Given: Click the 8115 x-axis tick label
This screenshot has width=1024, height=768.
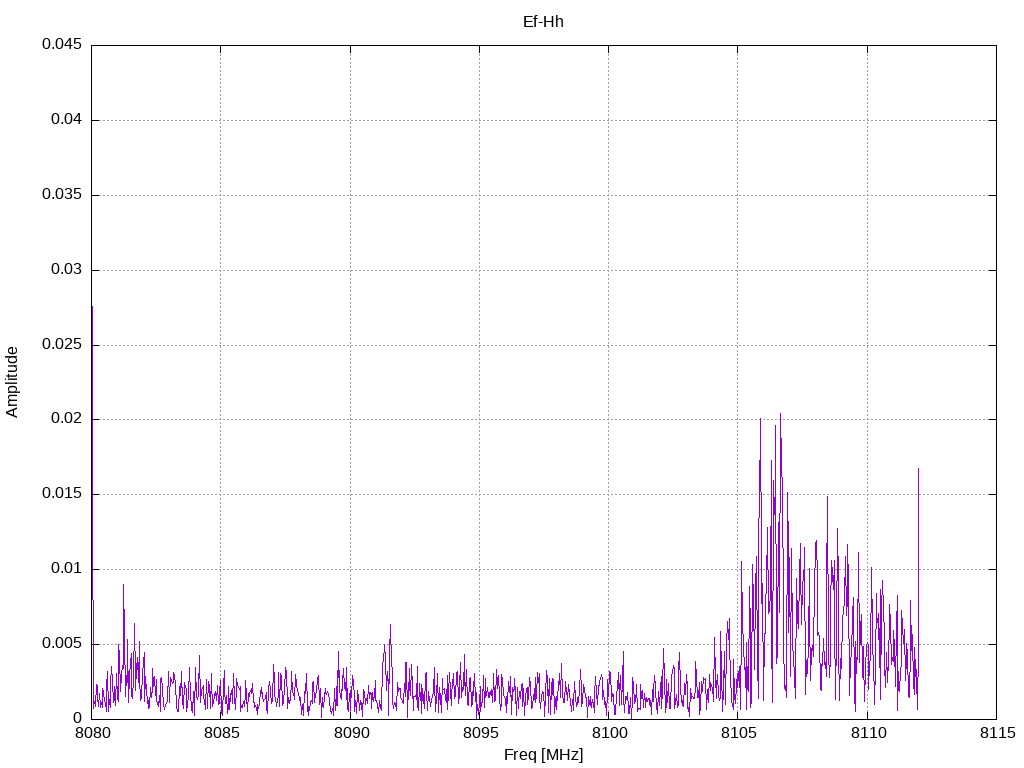Looking at the screenshot, I should coord(996,734).
